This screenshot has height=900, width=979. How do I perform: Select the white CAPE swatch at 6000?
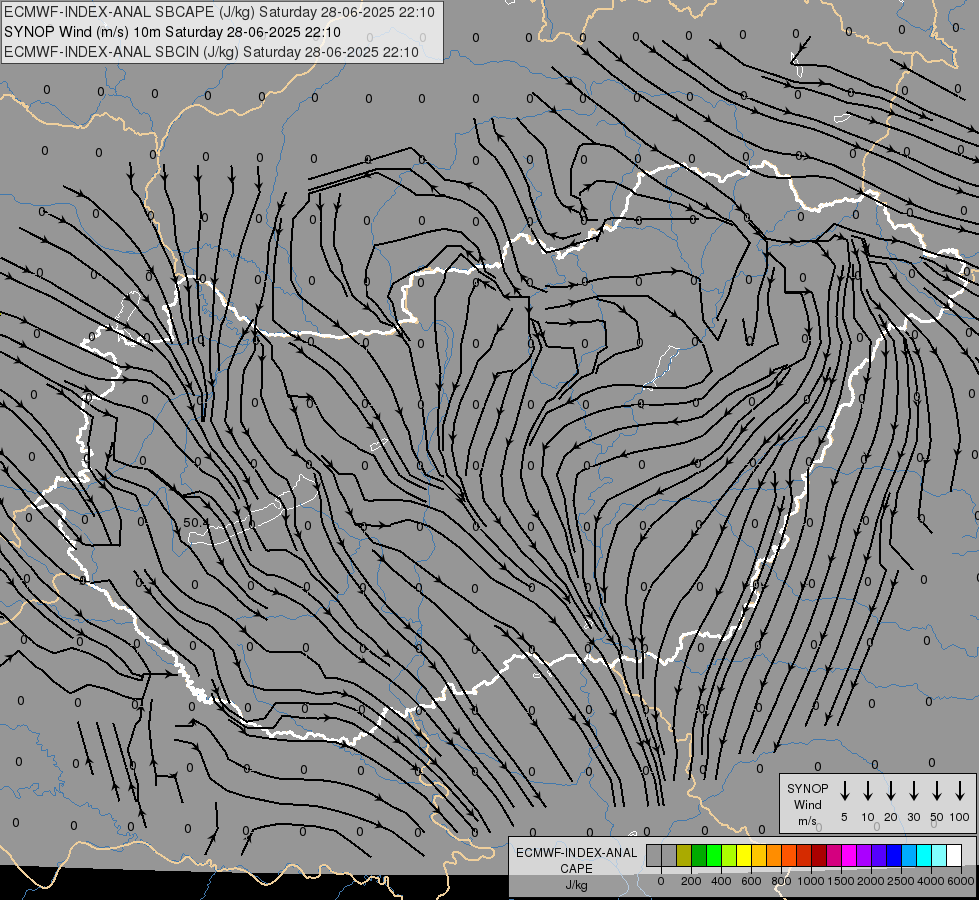click(x=954, y=855)
